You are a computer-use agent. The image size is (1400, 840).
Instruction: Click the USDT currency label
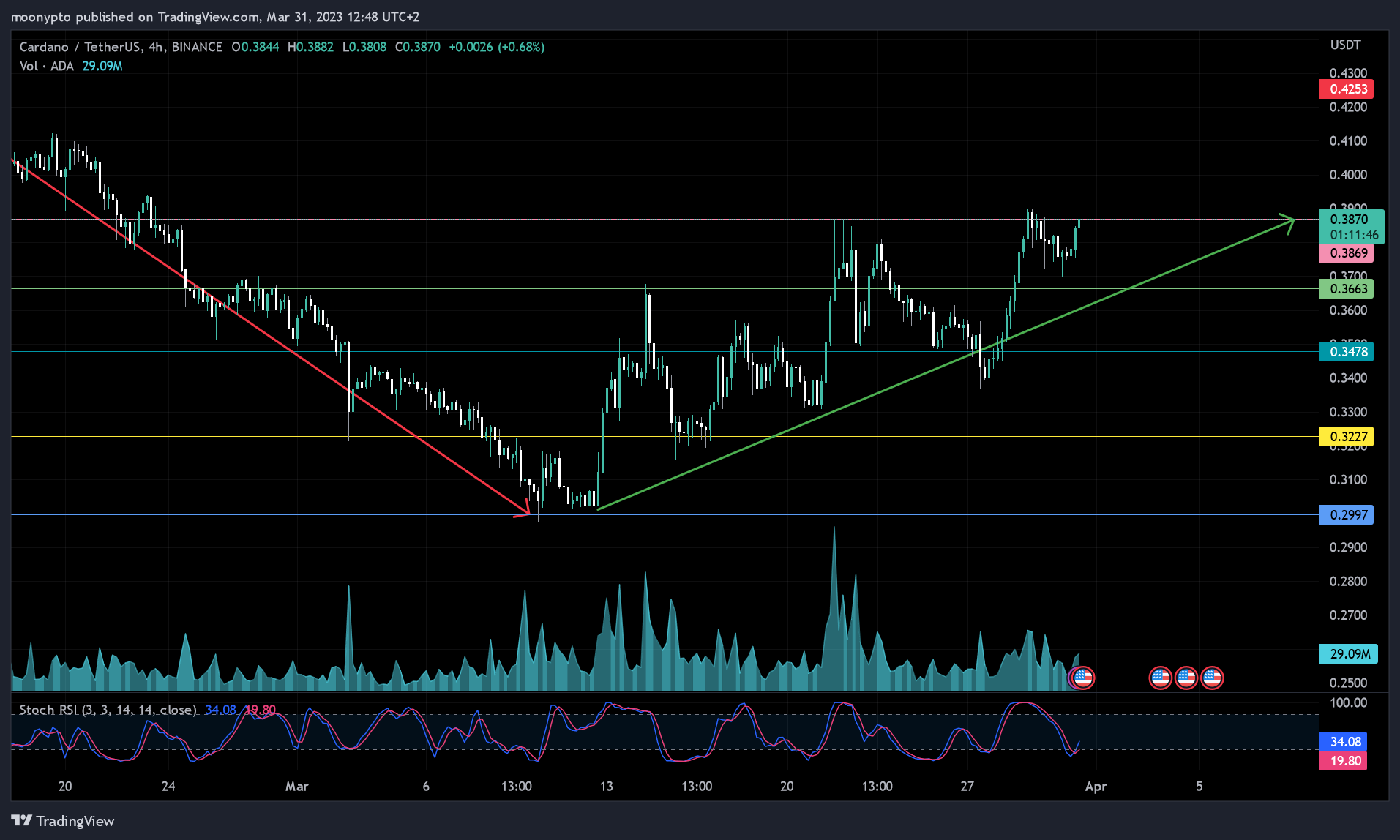pos(1345,45)
